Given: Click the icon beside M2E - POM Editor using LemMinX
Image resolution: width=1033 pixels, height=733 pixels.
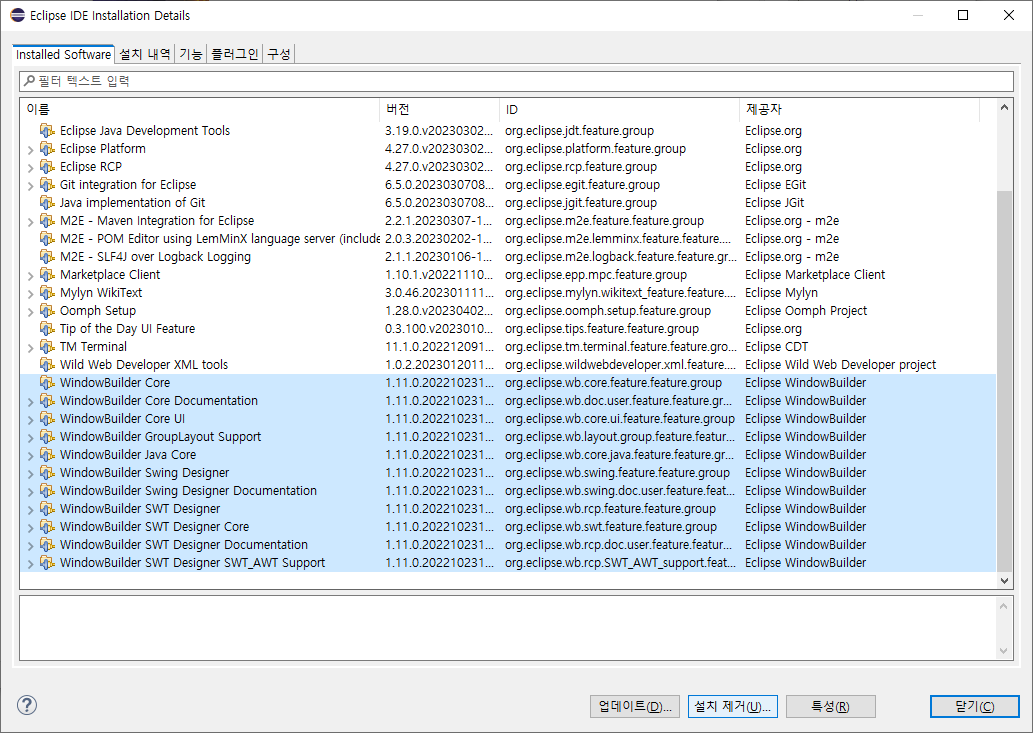Looking at the screenshot, I should click(x=47, y=238).
